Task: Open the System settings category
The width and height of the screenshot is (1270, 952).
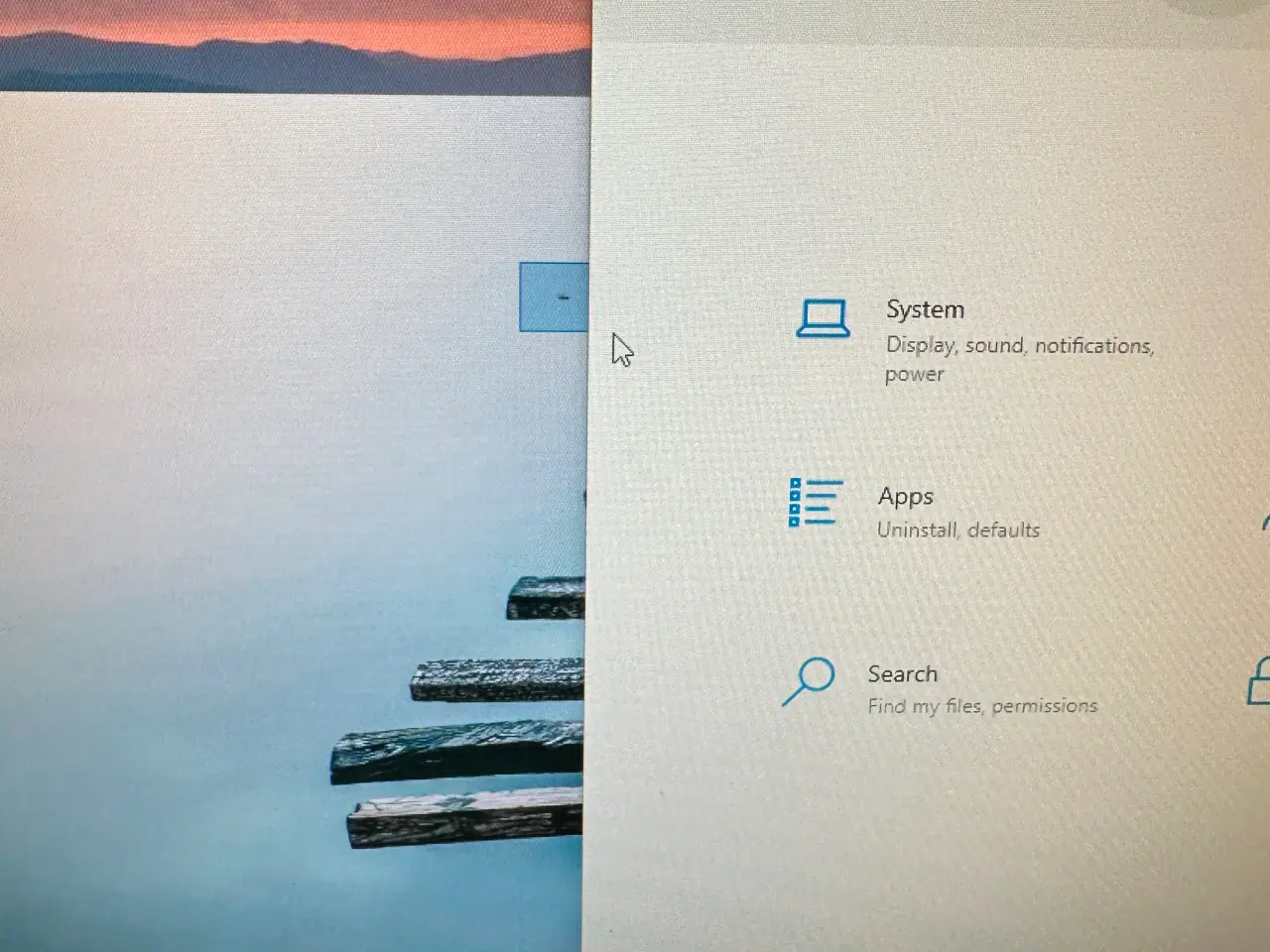Action: pos(925,309)
